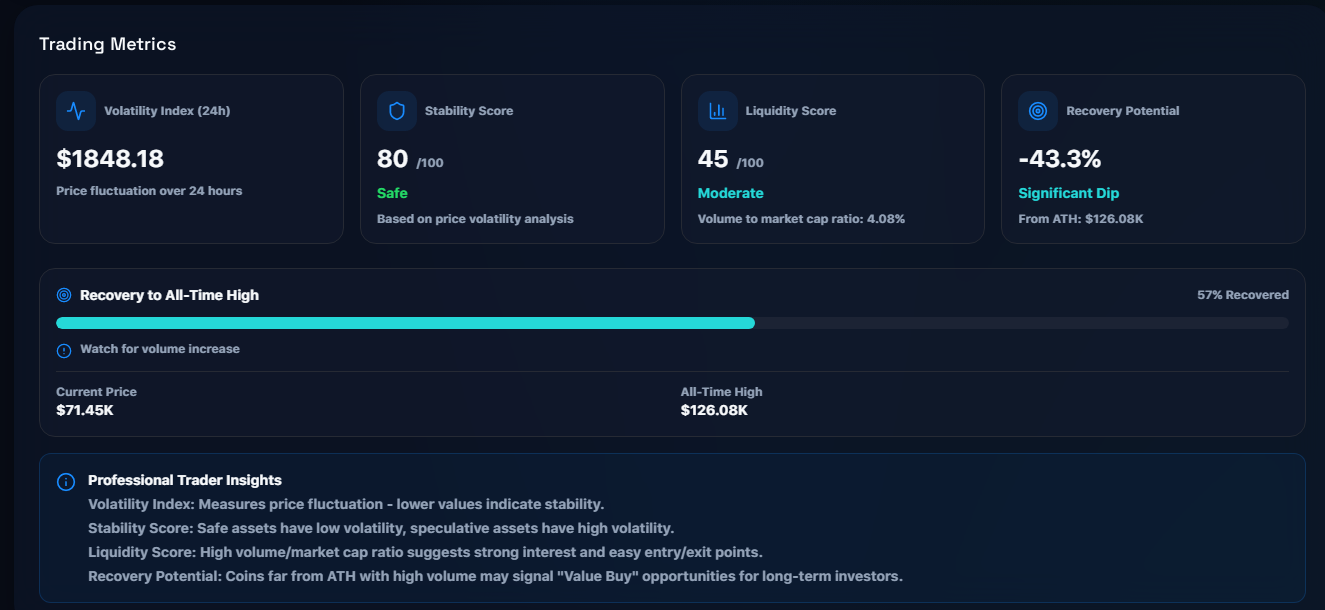
Task: Click the Professional Trader Insights info icon
Action: pyautogui.click(x=65, y=481)
